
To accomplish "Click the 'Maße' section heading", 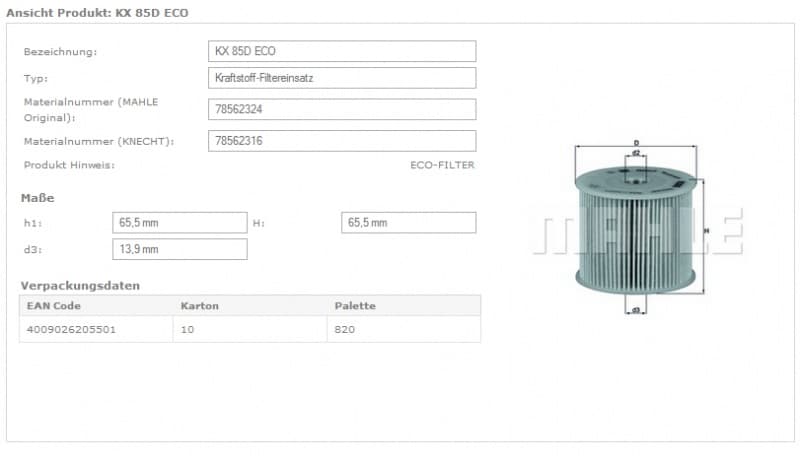I will [x=37, y=198].
